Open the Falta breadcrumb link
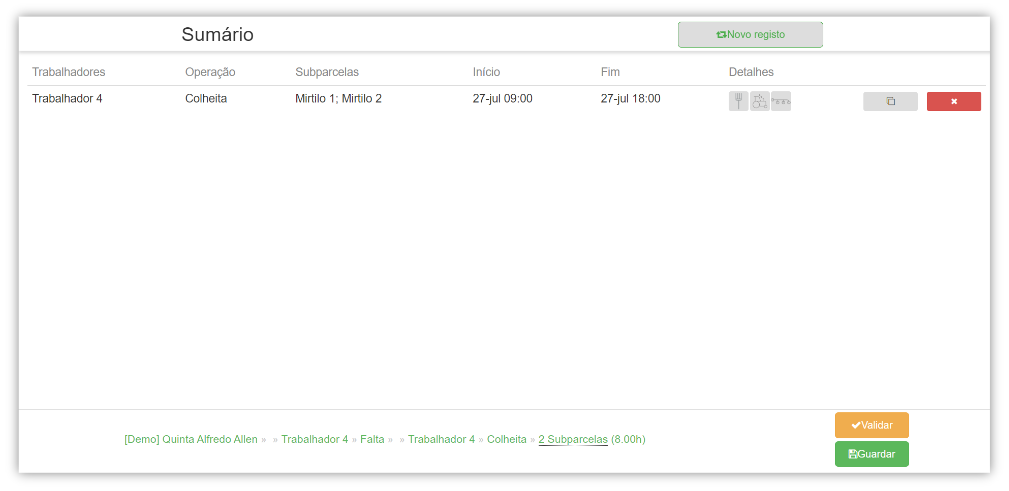Viewport: 1009px width, 491px height. [x=372, y=440]
